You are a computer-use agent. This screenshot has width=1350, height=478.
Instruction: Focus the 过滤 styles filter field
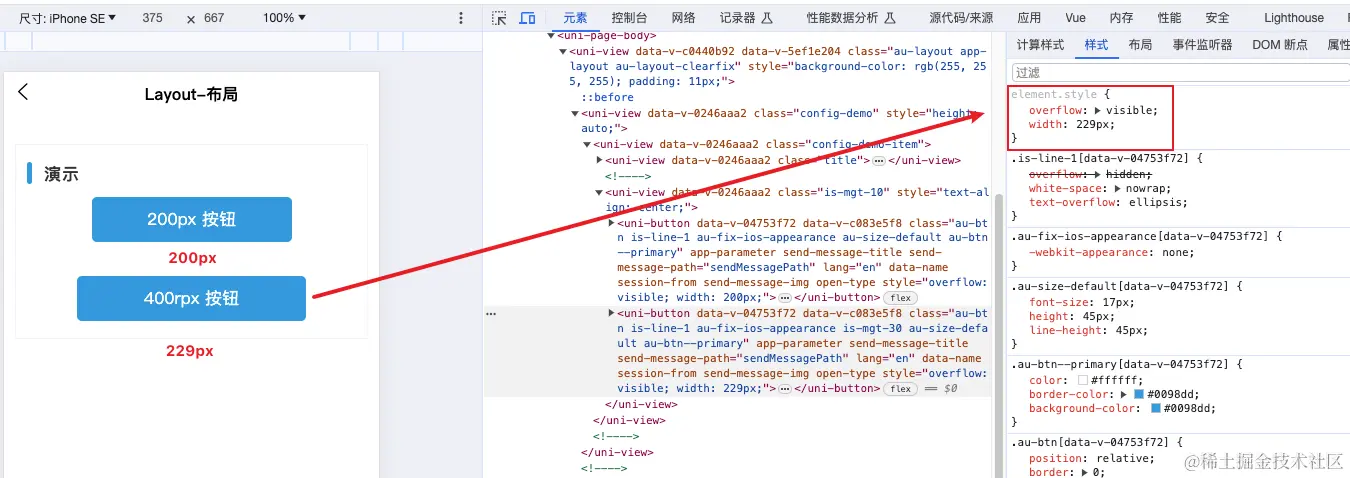click(1180, 72)
